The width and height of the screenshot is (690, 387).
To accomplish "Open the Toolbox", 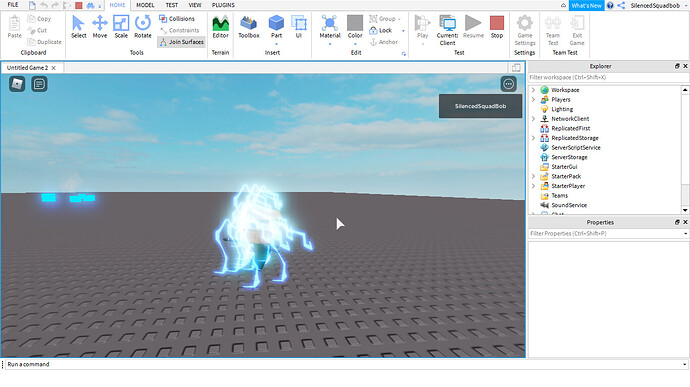I will click(x=249, y=27).
